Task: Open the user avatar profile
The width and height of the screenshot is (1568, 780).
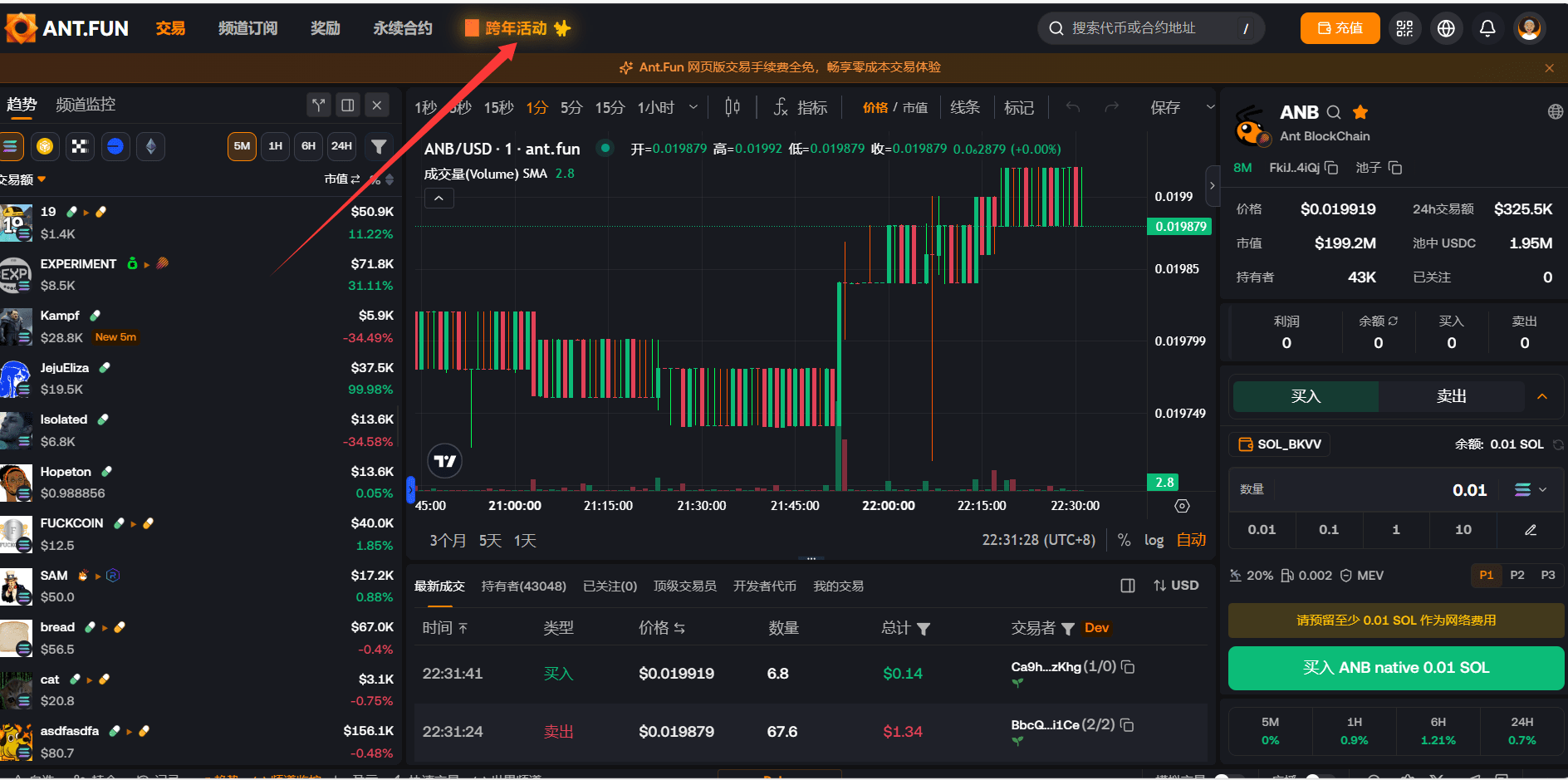Action: click(1529, 28)
